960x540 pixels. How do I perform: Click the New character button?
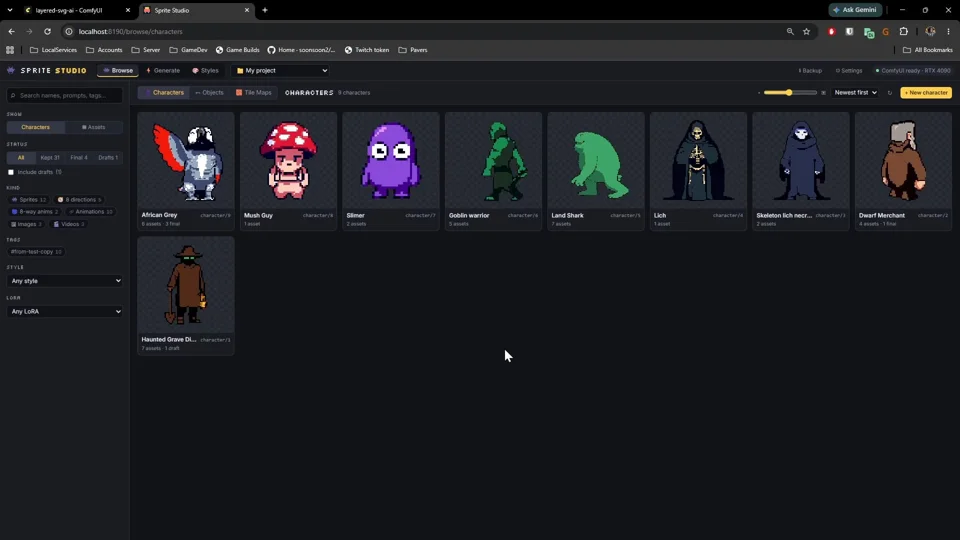[x=926, y=93]
